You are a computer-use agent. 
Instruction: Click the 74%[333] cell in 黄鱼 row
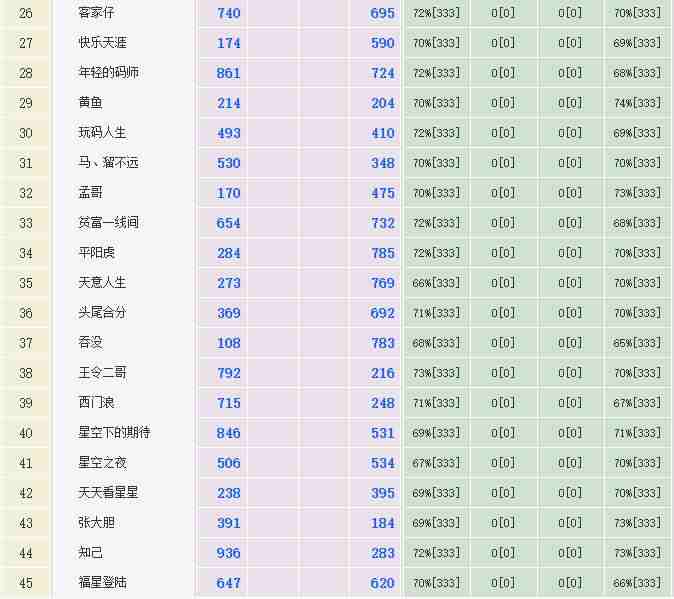[x=637, y=103]
